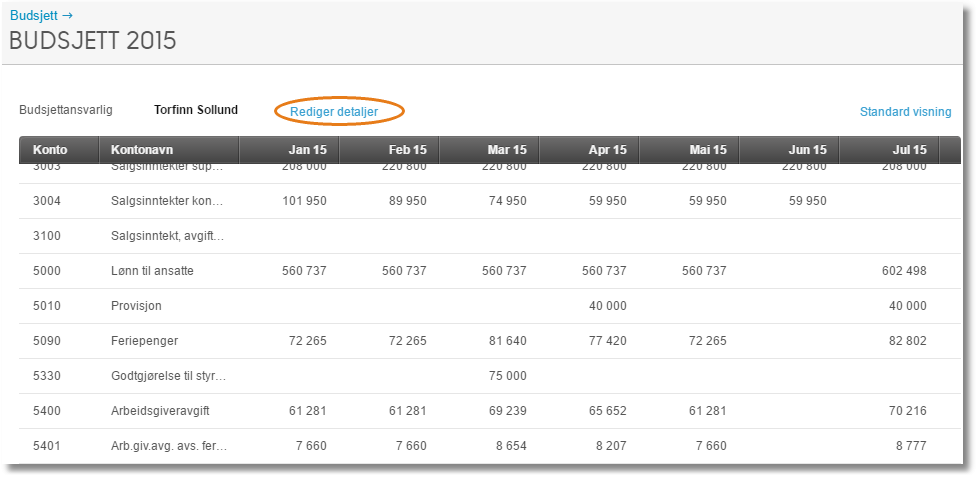Click the 75 000 Godtgjørelse value
977x478 pixels.
click(x=507, y=376)
